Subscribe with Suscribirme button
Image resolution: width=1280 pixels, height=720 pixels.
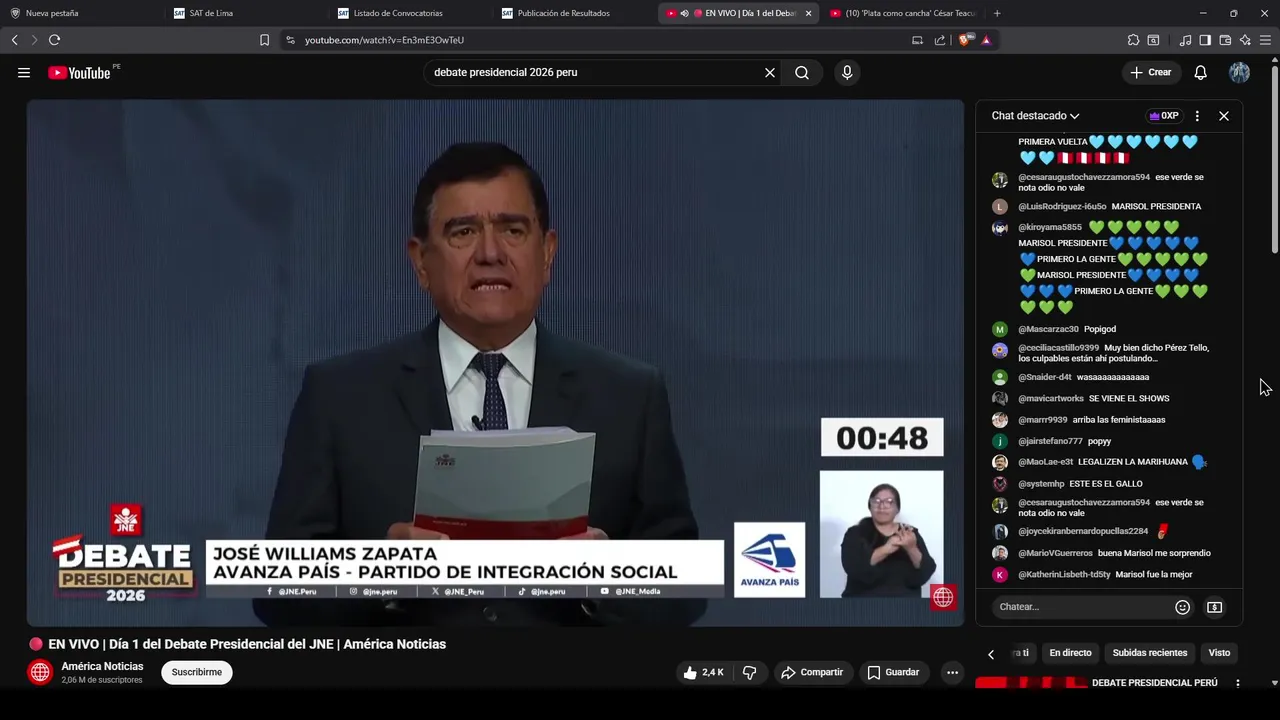click(x=197, y=672)
